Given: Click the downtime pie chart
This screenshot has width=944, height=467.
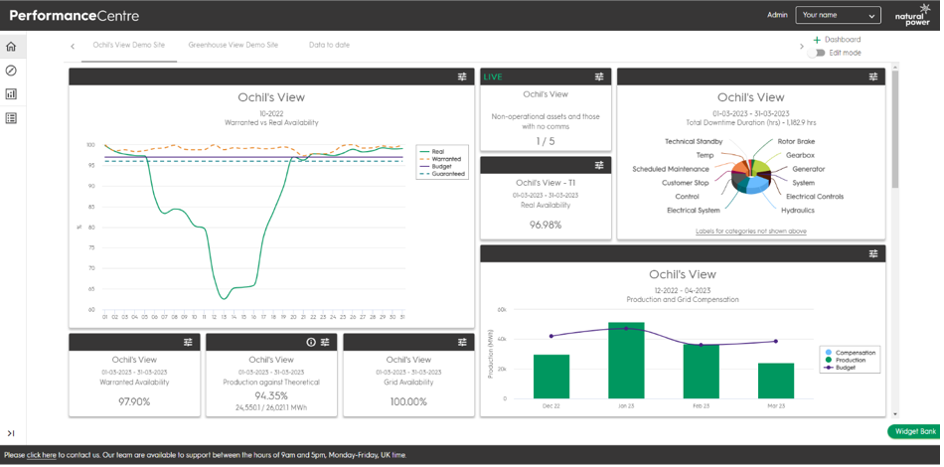Looking at the screenshot, I should pos(751,176).
